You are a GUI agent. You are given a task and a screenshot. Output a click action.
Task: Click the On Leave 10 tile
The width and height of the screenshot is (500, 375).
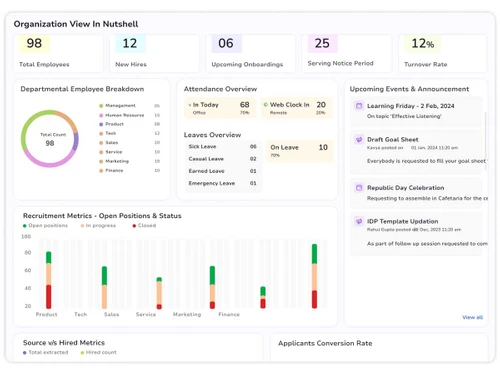[x=299, y=151]
